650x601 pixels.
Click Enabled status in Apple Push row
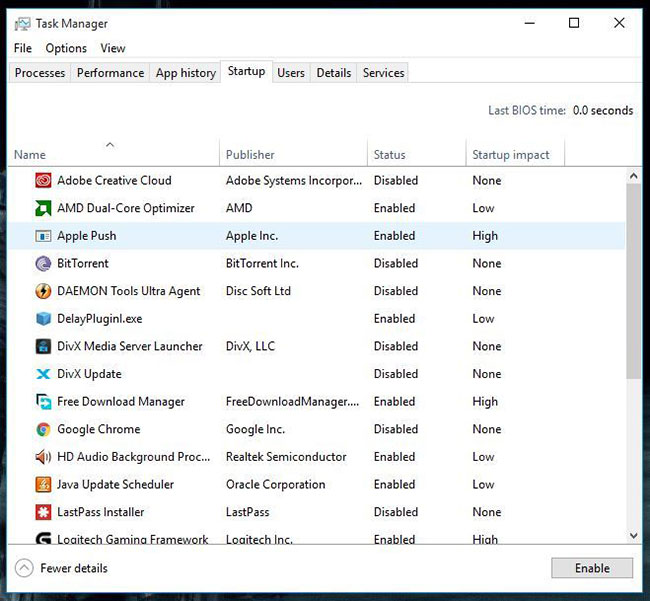pyautogui.click(x=394, y=236)
